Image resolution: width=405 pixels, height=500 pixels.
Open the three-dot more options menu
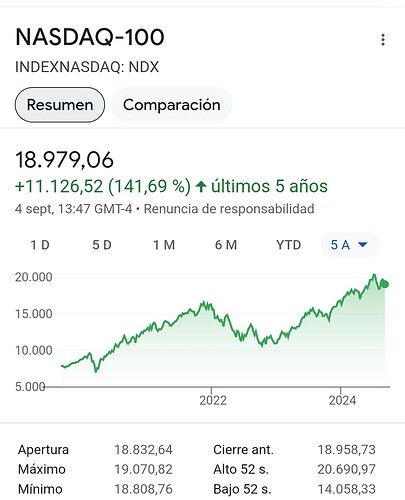click(x=383, y=40)
